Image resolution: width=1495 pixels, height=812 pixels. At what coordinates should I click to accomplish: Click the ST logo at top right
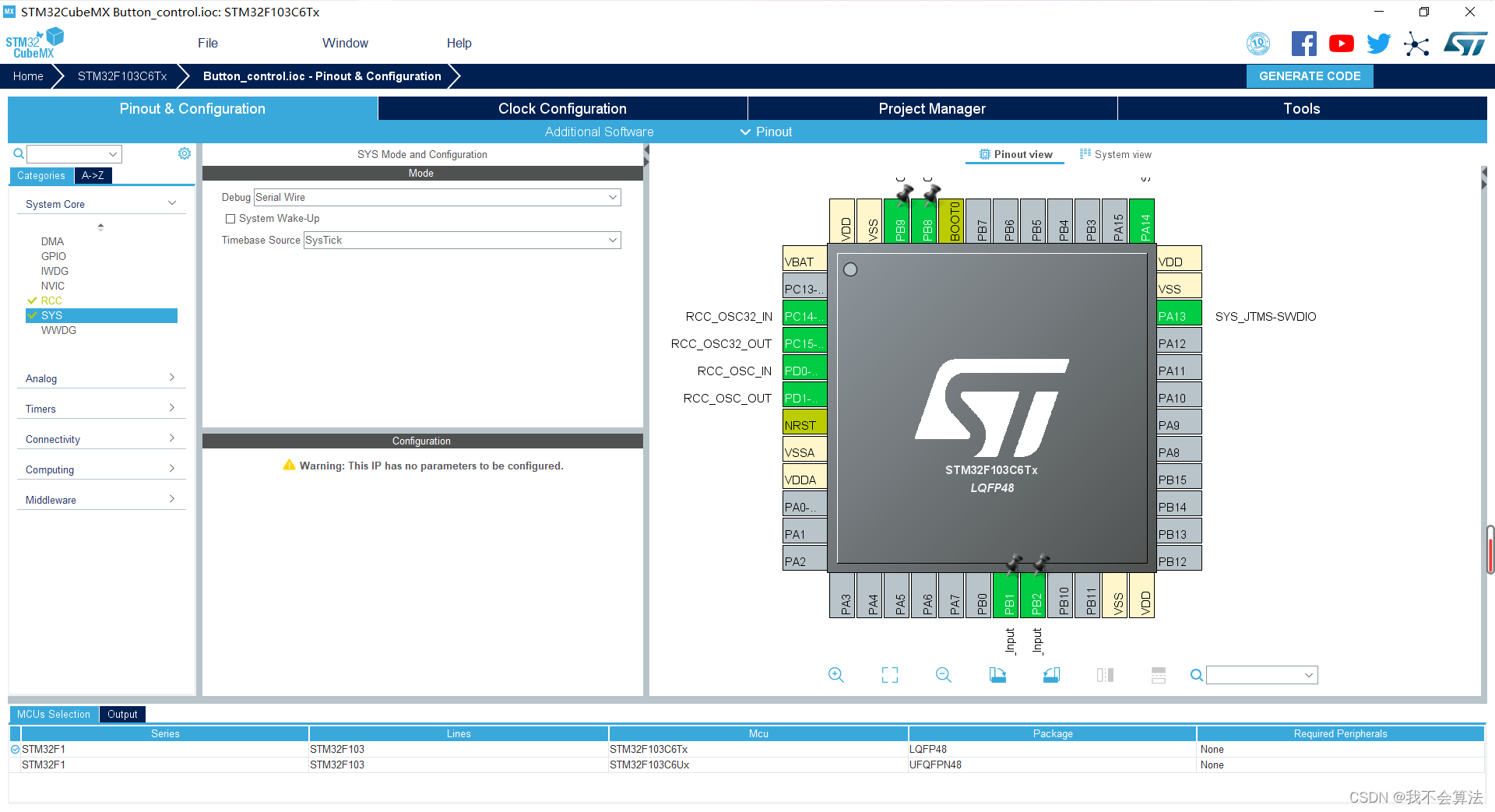(x=1465, y=44)
